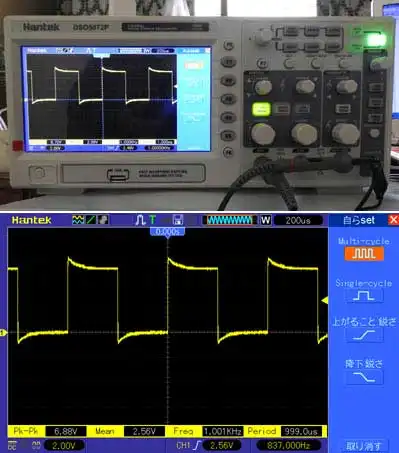Click the bandwidth limit icon in bottom bar
Viewport: 399px width, 453px height.
[36, 445]
